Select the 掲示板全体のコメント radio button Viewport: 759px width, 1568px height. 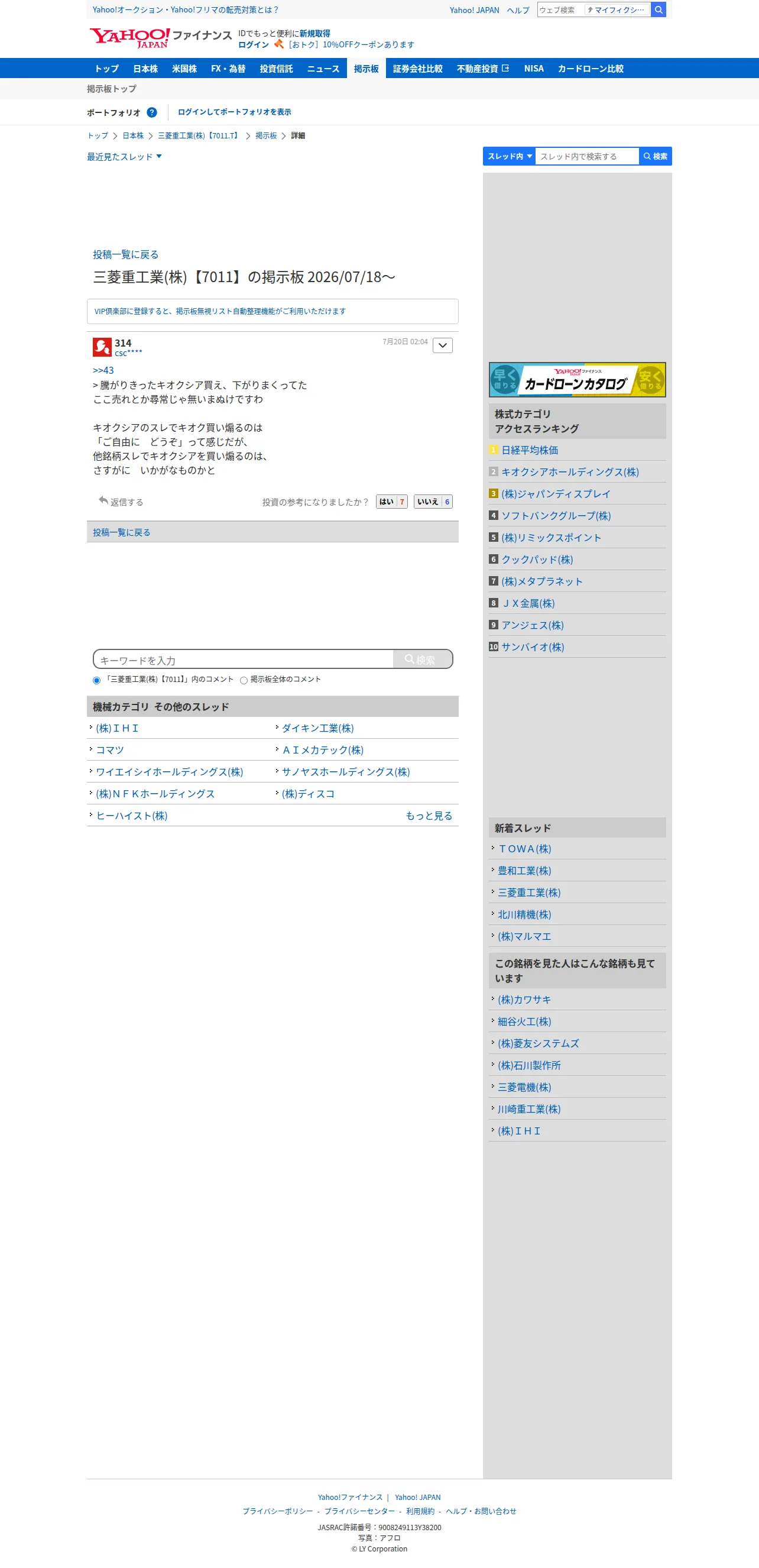coord(244,680)
